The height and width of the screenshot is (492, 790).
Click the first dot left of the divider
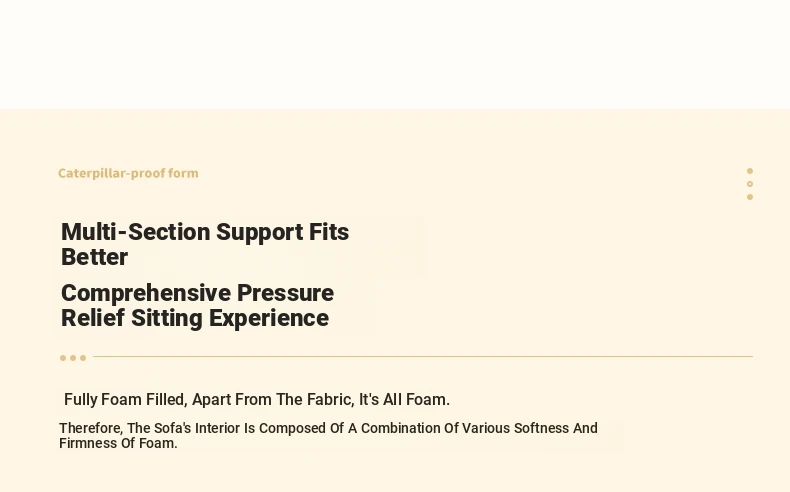(63, 358)
